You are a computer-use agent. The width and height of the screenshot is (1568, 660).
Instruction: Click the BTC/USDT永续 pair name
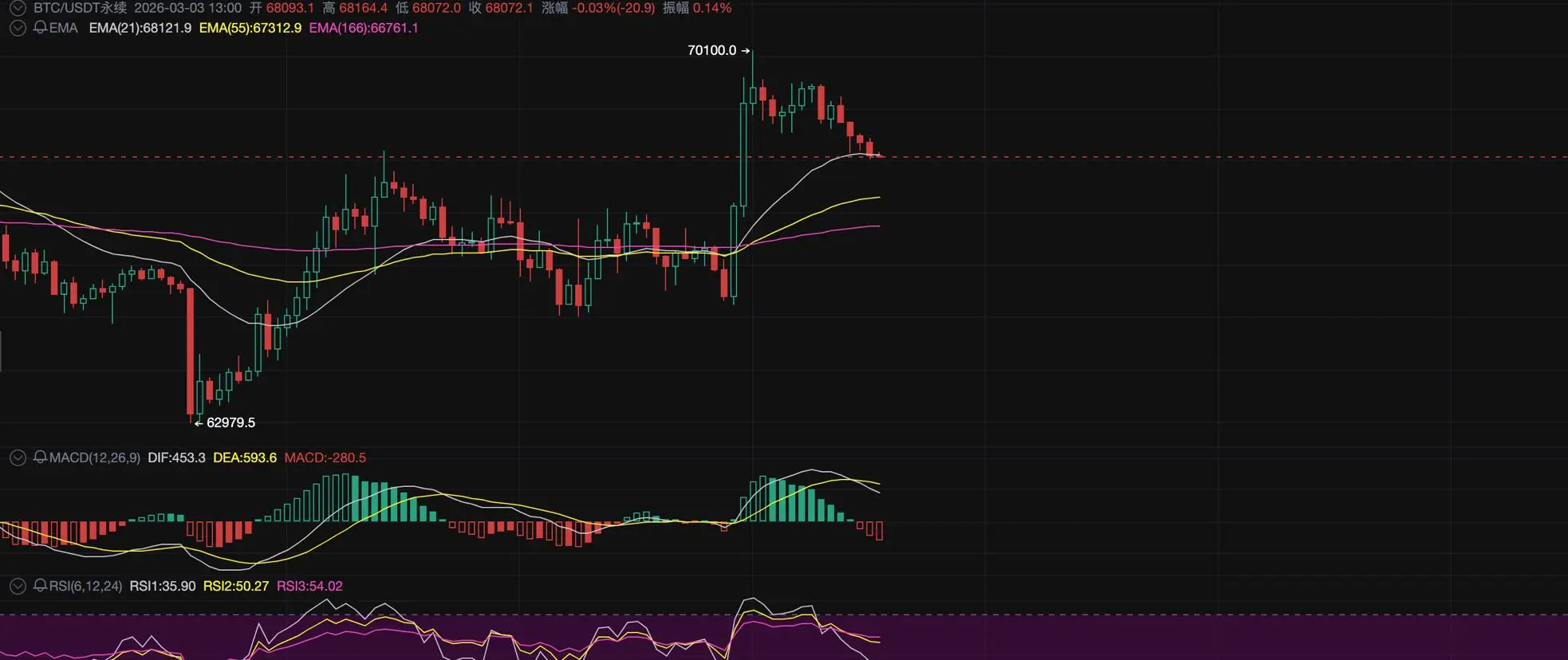pos(80,8)
